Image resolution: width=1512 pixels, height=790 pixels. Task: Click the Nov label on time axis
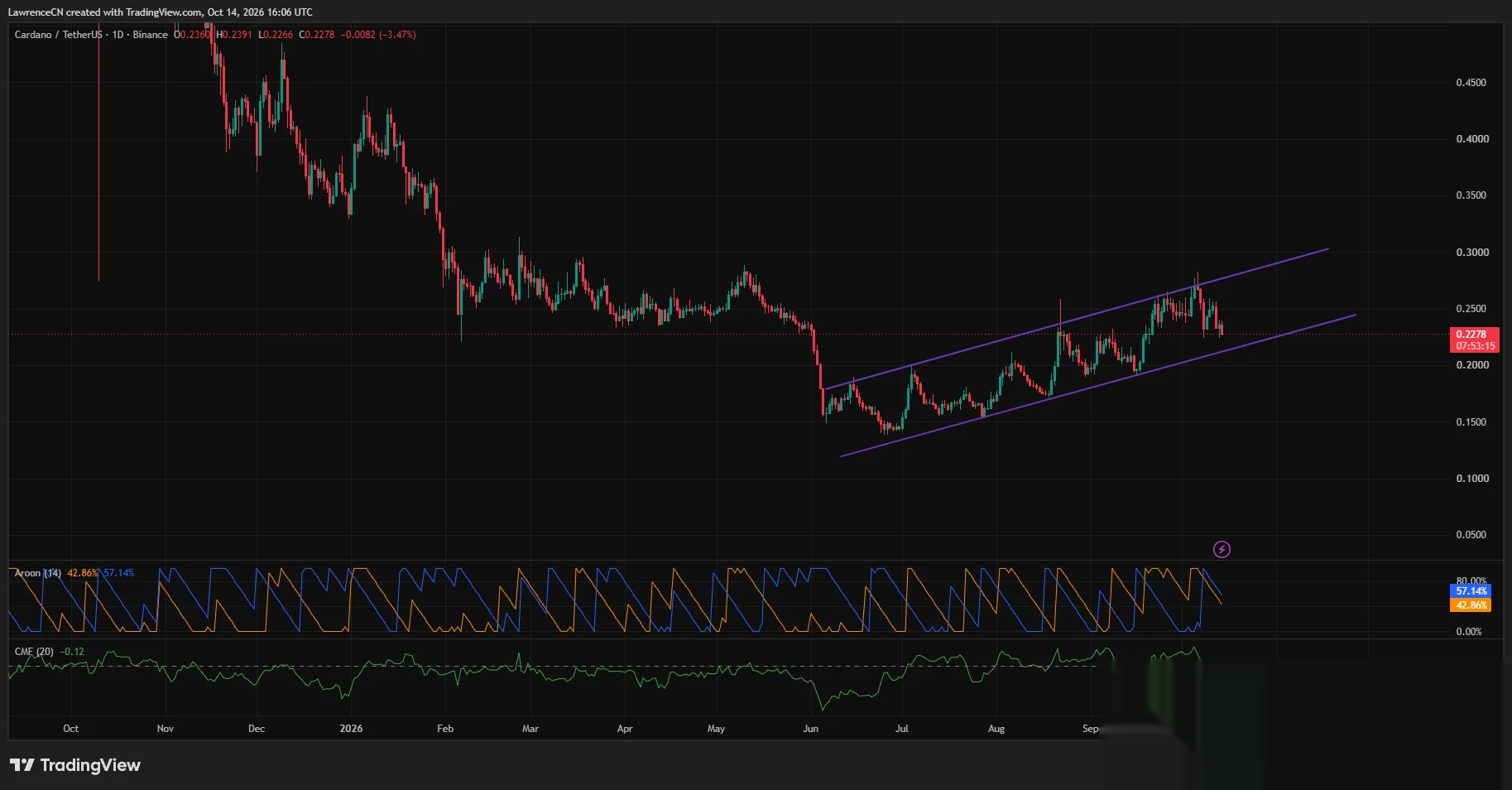pos(166,729)
